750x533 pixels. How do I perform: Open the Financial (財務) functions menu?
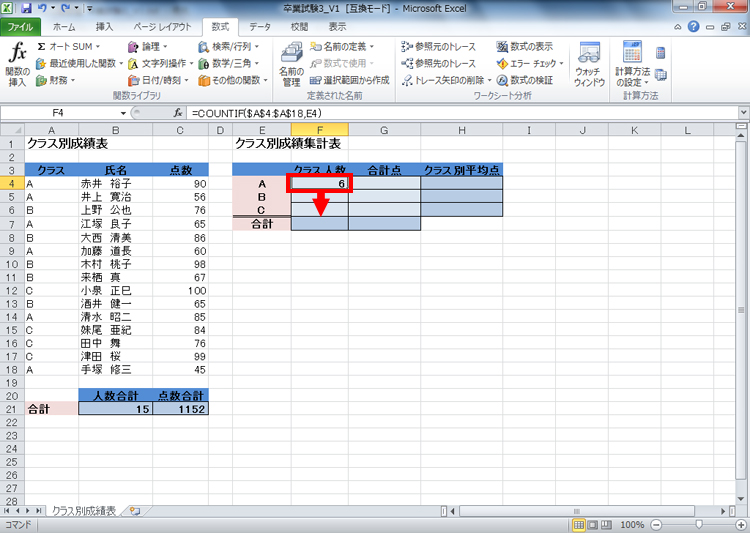click(55, 80)
